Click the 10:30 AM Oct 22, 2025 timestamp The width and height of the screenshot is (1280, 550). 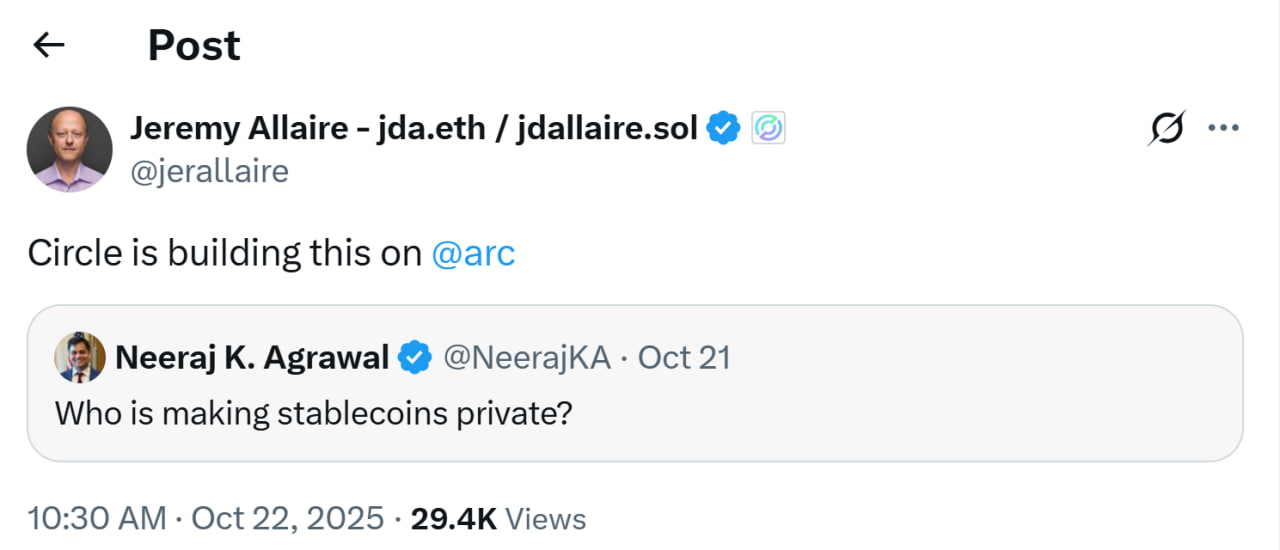point(205,519)
